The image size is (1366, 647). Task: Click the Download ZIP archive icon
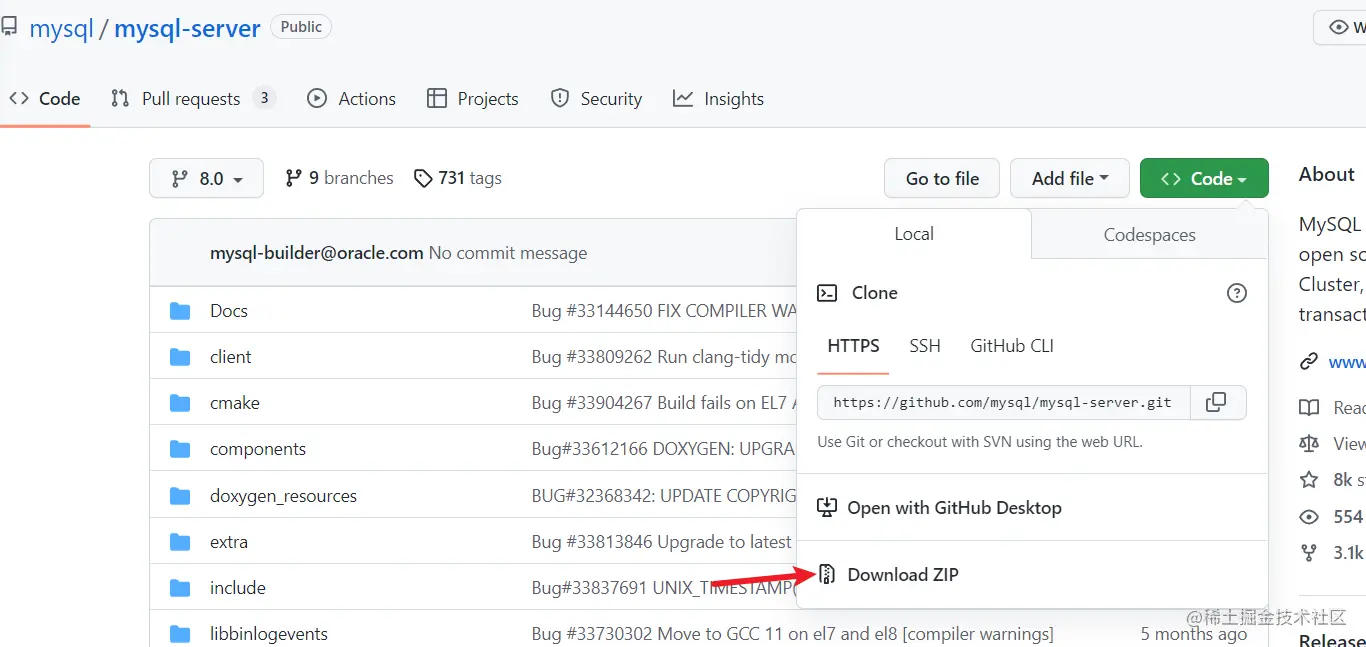tap(827, 574)
